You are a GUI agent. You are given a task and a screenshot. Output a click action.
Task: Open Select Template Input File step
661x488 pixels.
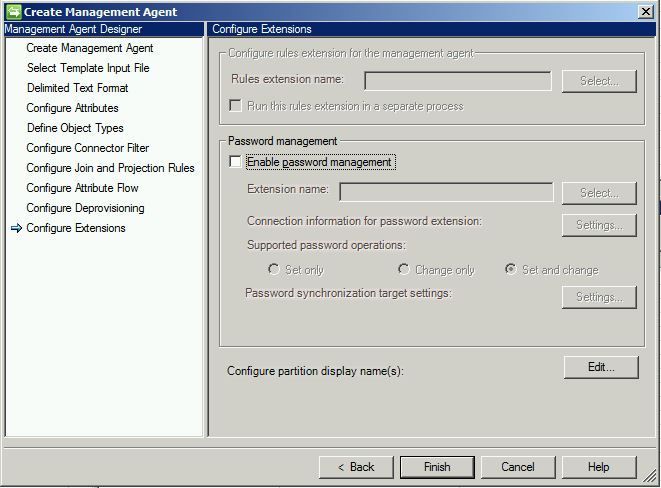point(88,68)
